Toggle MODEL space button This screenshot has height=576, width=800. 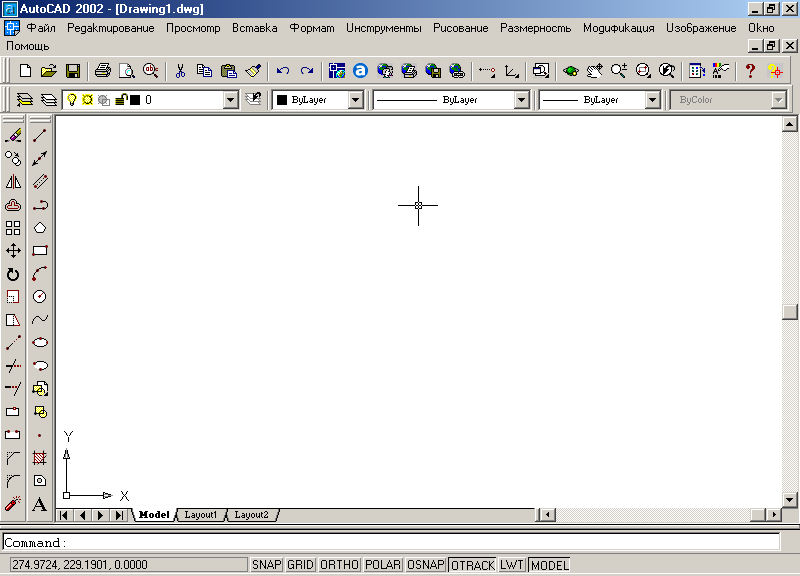click(x=549, y=565)
